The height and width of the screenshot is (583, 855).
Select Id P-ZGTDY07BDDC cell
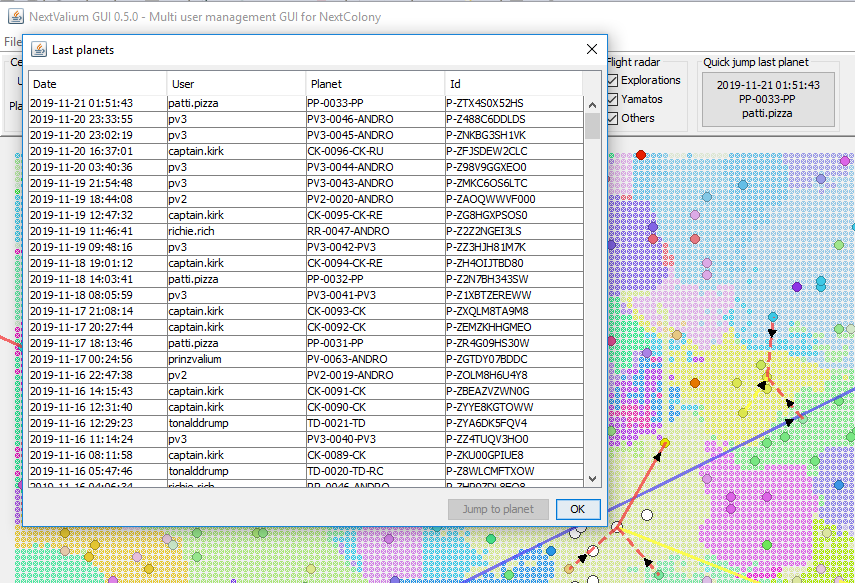pyautogui.click(x=514, y=359)
